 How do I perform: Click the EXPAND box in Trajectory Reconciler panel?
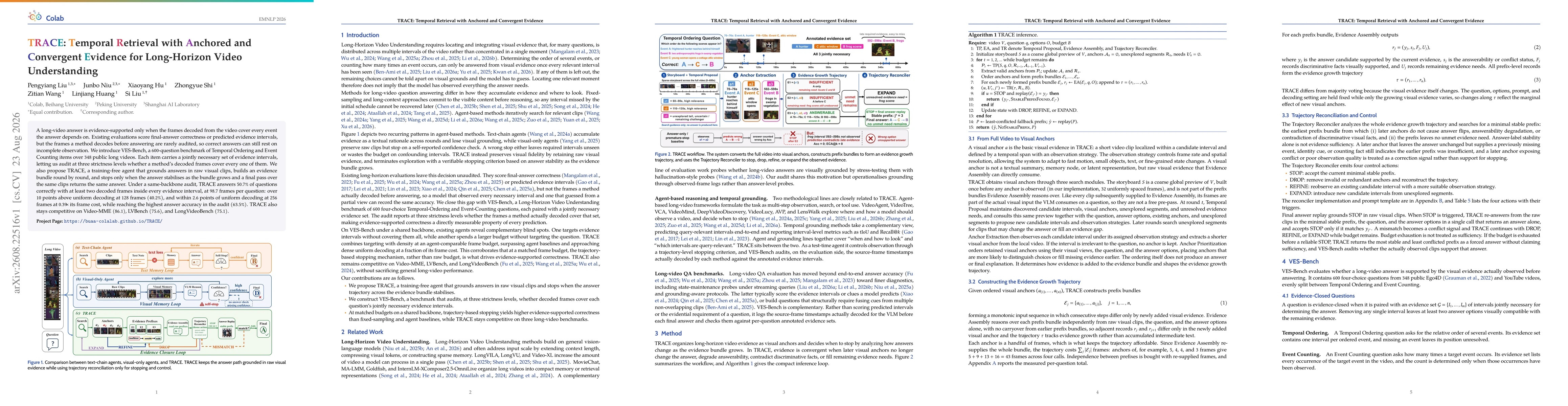tap(886, 97)
